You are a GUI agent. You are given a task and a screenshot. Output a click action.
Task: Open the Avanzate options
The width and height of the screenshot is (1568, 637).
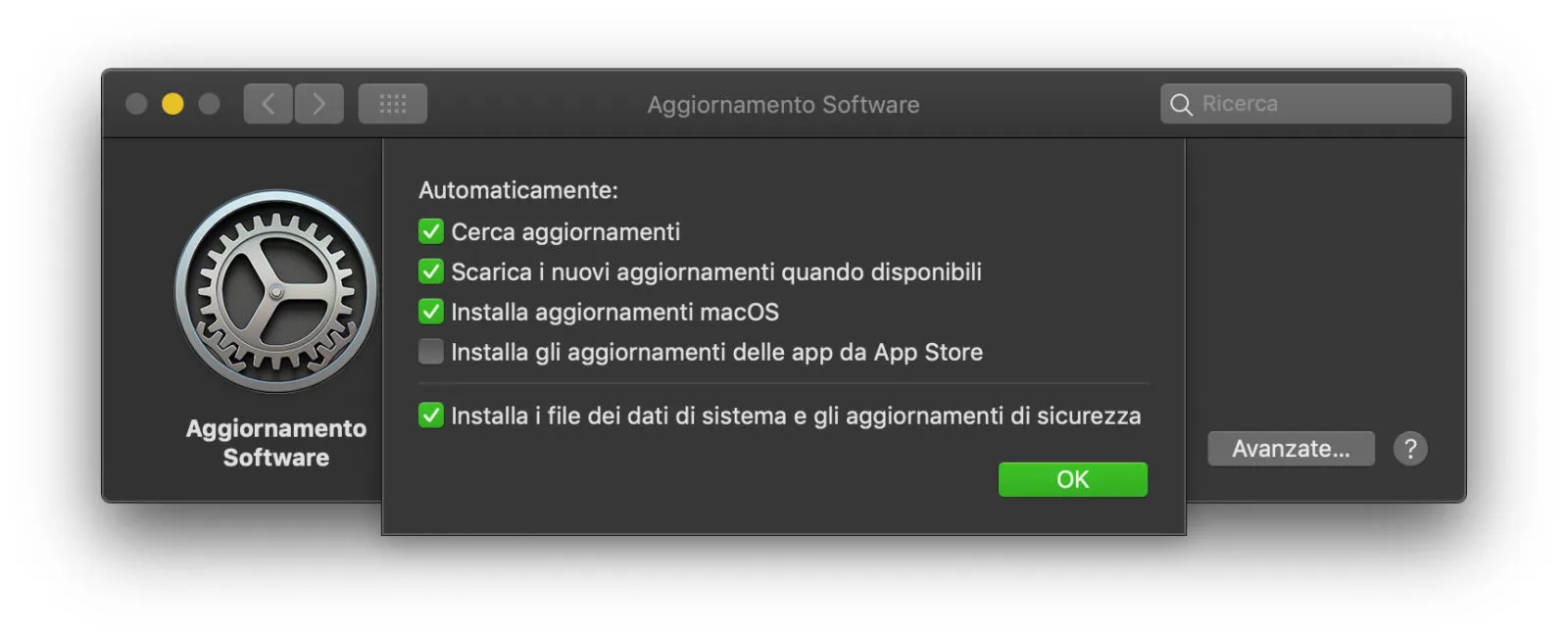click(x=1291, y=448)
